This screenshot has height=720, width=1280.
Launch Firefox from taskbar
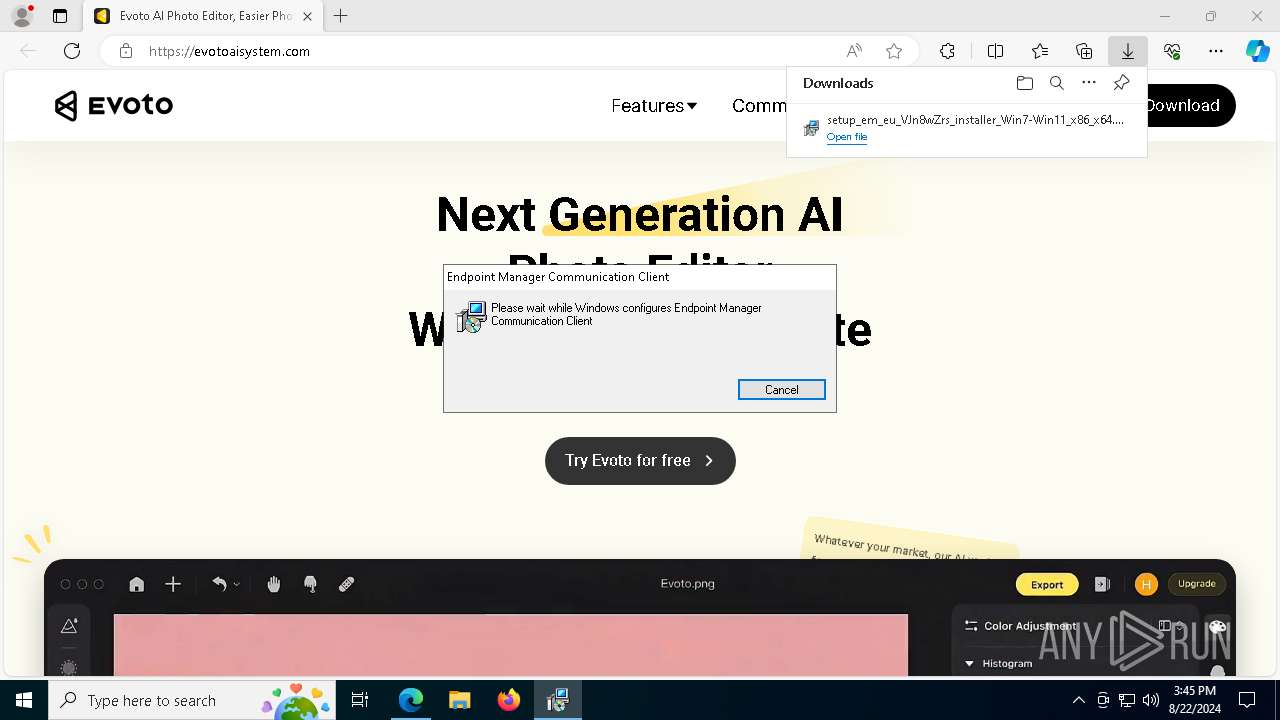[508, 701]
